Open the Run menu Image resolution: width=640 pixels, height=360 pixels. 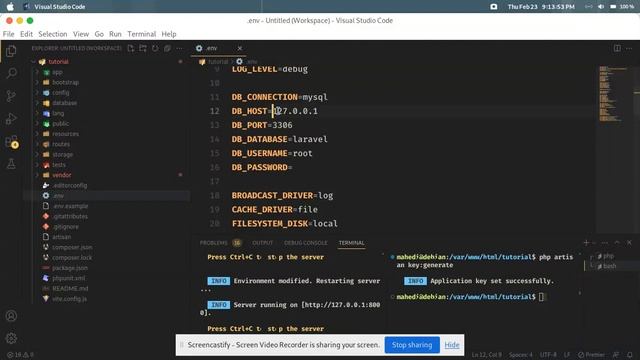click(x=115, y=34)
